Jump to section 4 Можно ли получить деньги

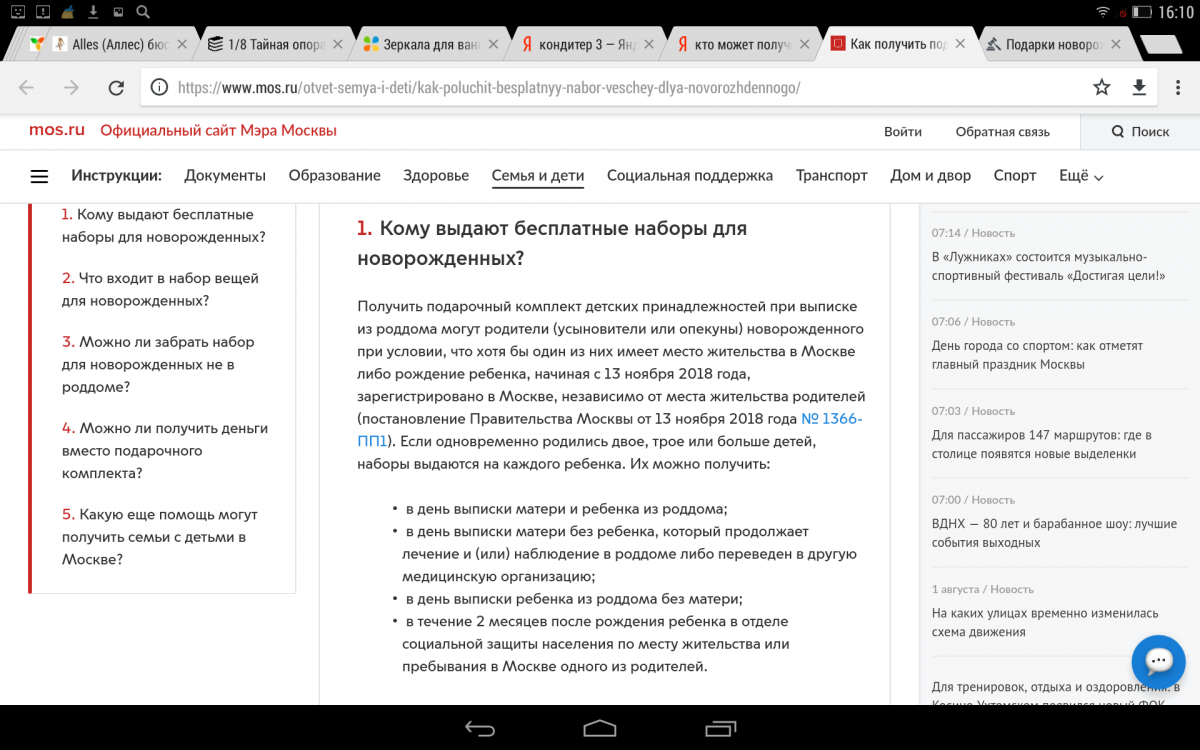164,451
